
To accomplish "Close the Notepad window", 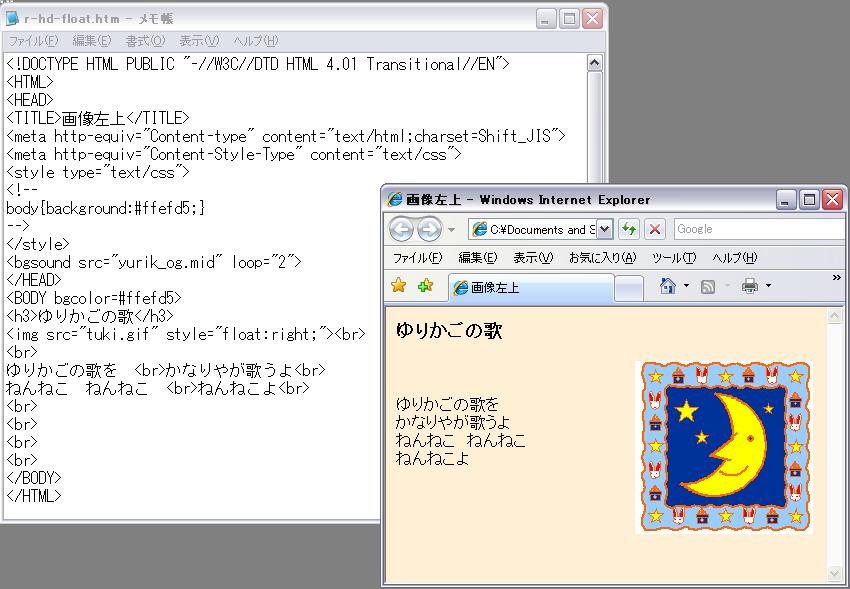I will pos(593,19).
